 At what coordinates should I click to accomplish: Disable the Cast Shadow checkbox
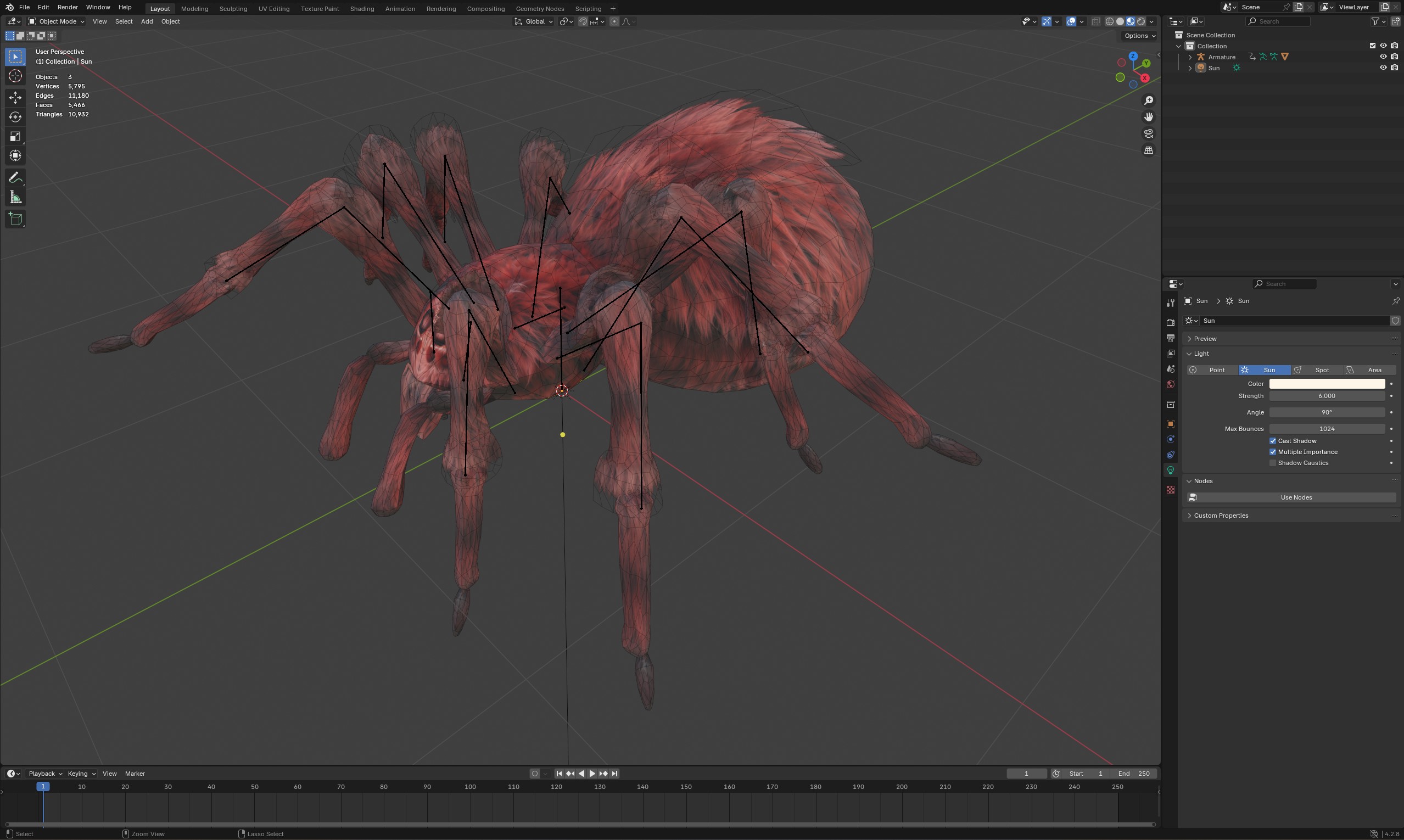coord(1273,441)
